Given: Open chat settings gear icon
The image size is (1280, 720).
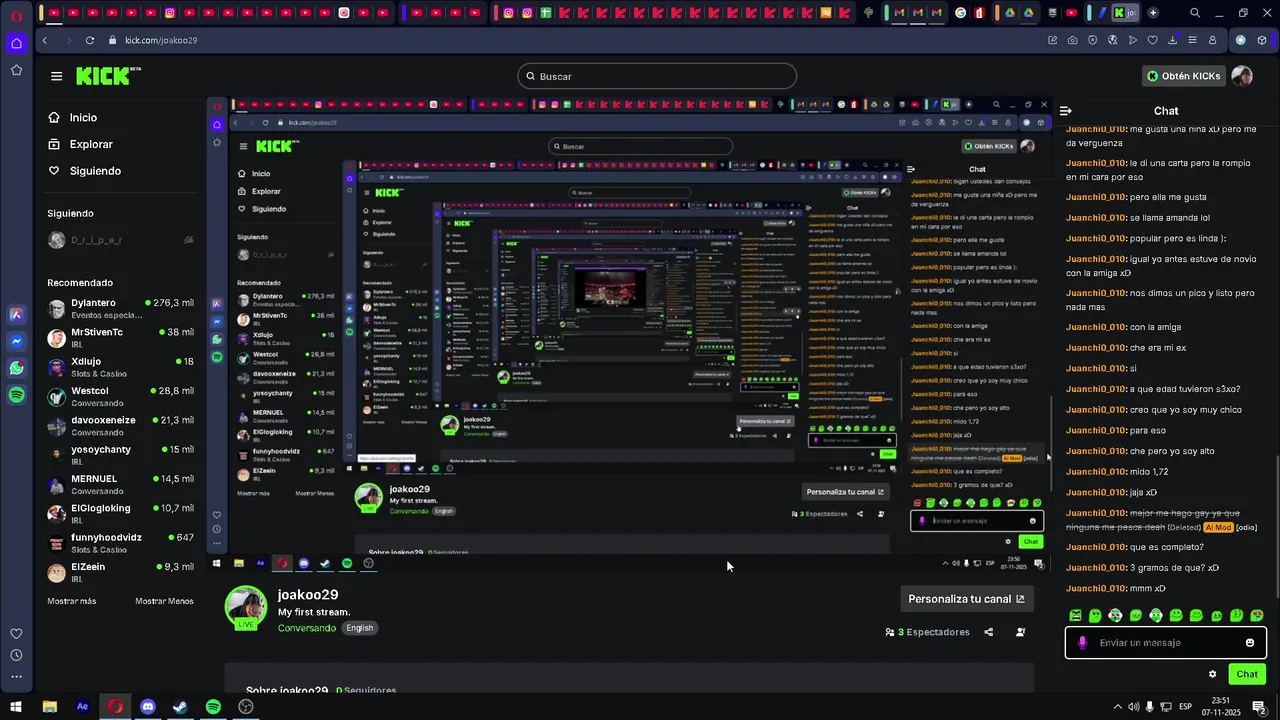Looking at the screenshot, I should (x=1213, y=674).
